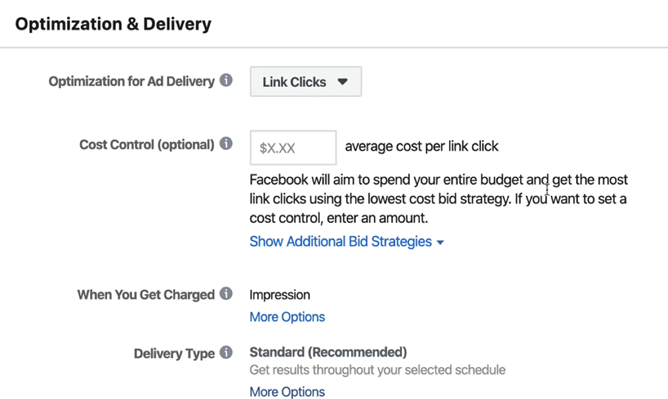The width and height of the screenshot is (668, 399).
Task: Click info icon next to When You Get Charged
Action: (226, 293)
